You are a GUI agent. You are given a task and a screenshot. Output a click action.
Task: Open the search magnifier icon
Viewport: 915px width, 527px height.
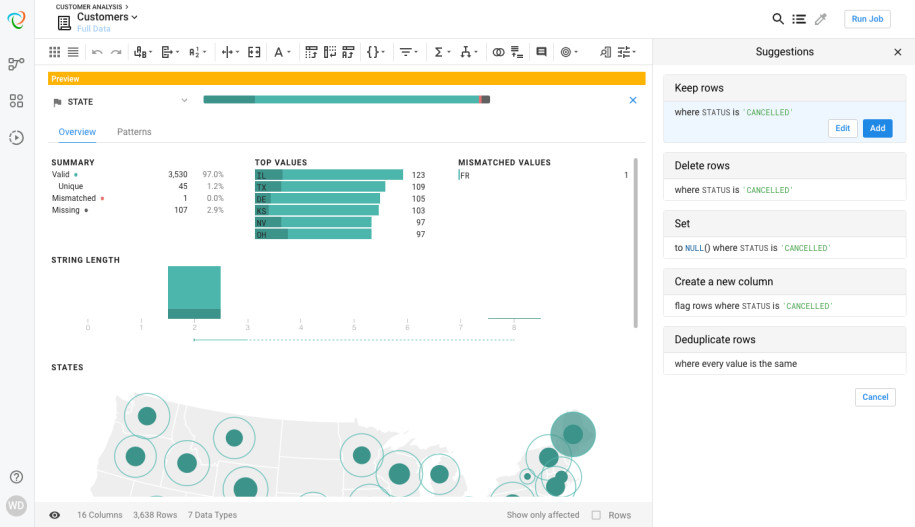778,19
